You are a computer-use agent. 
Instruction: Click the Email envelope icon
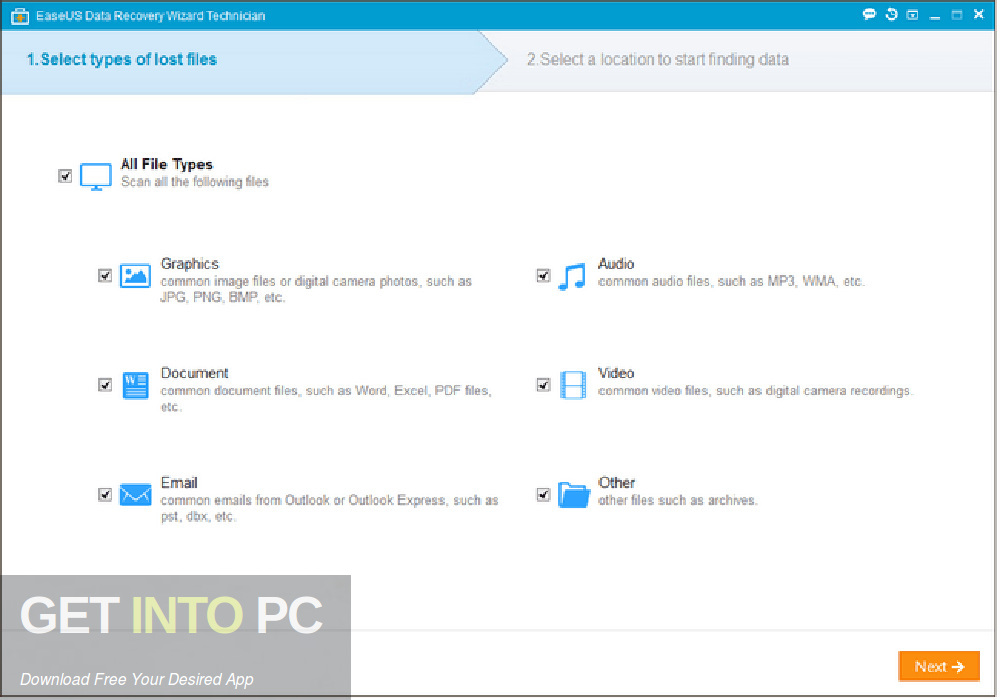pos(135,495)
